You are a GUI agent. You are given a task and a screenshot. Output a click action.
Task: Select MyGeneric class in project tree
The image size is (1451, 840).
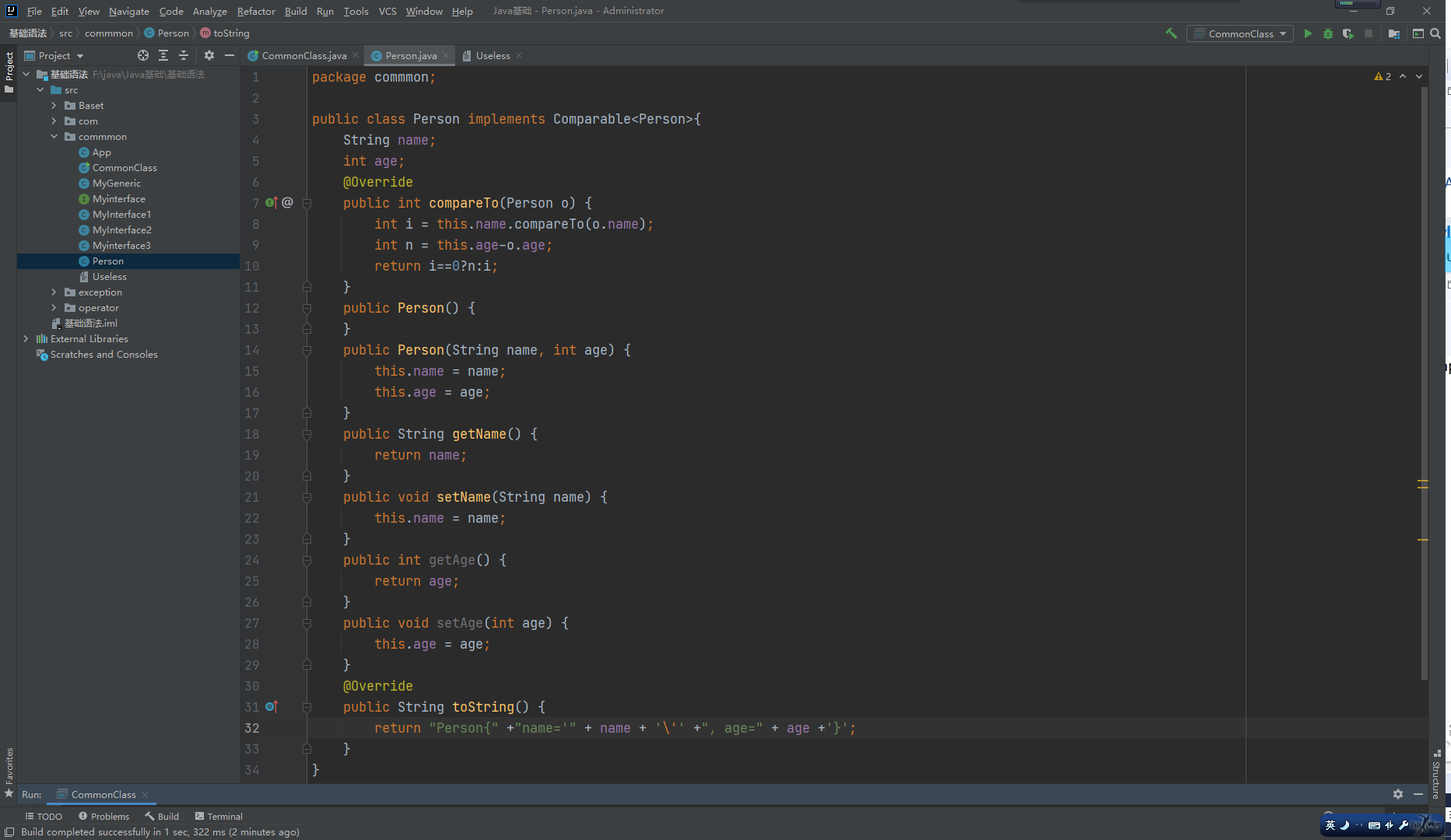[x=116, y=183]
